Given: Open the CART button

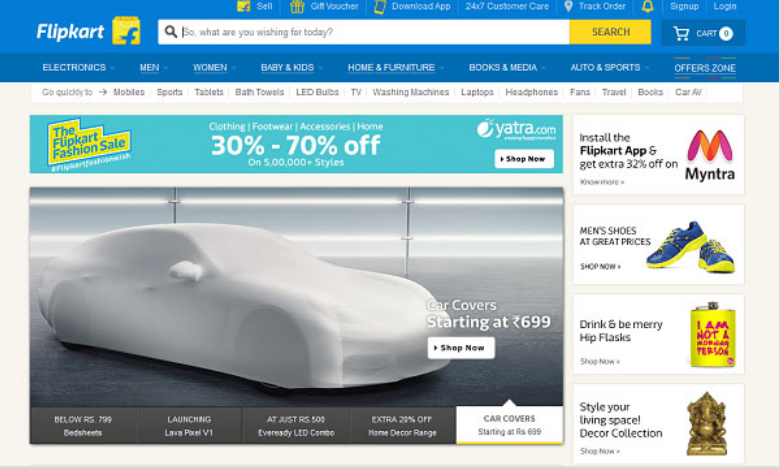Looking at the screenshot, I should pyautogui.click(x=703, y=33).
